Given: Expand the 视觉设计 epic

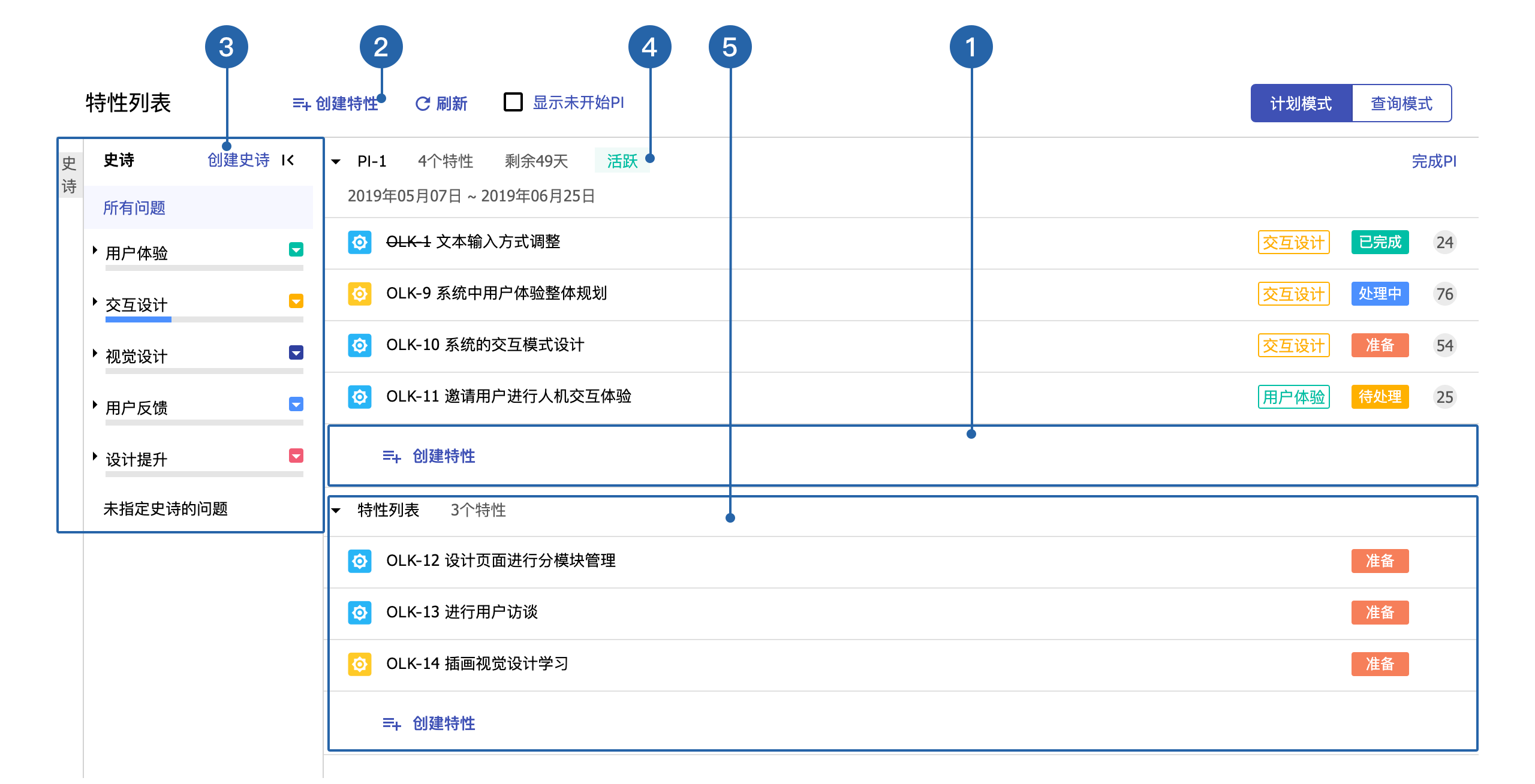Looking at the screenshot, I should (x=95, y=354).
